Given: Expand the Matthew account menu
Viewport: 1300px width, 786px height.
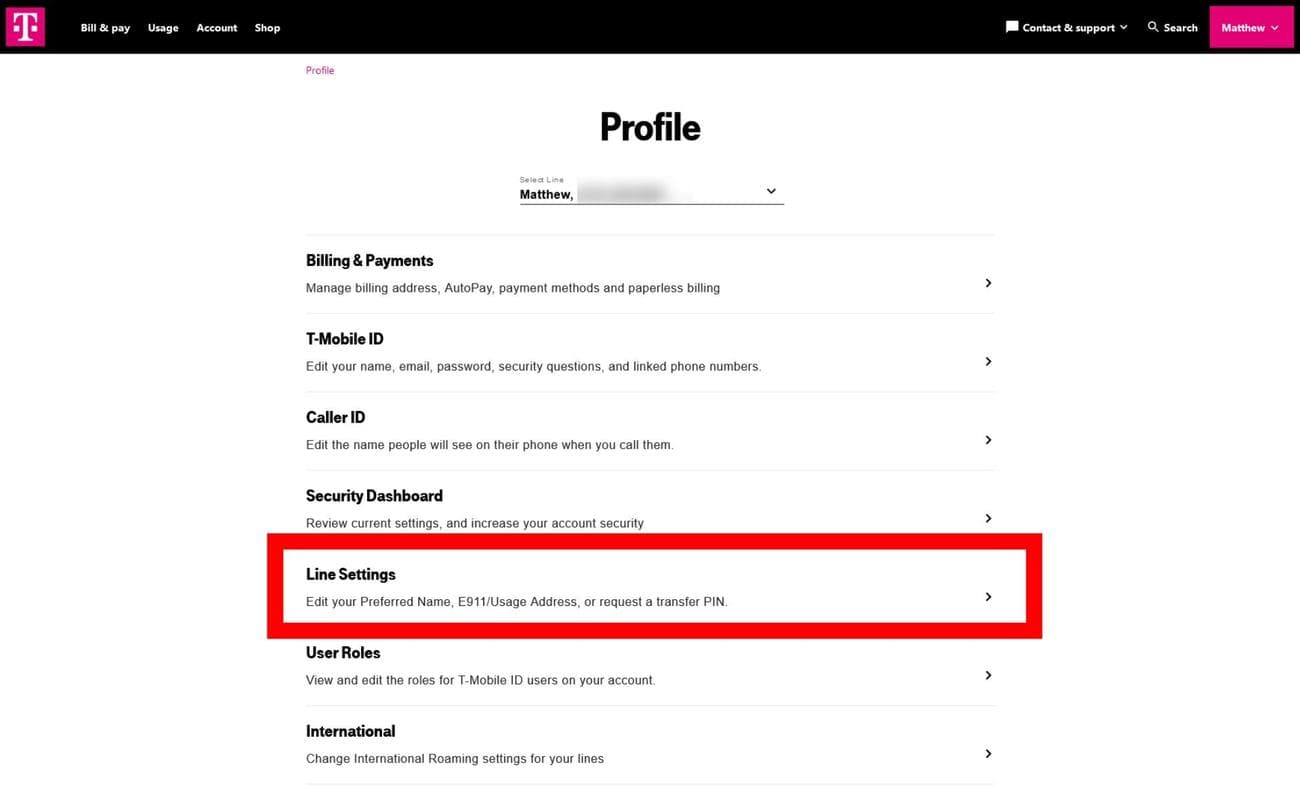Looking at the screenshot, I should (1250, 27).
